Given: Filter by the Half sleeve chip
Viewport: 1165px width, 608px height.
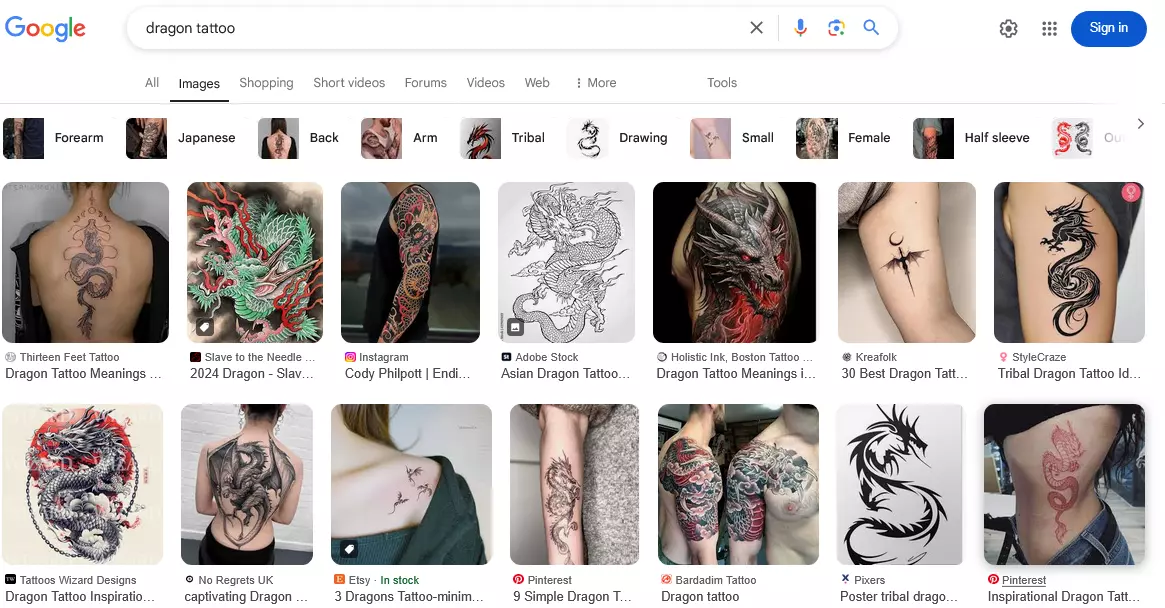Looking at the screenshot, I should (x=972, y=138).
